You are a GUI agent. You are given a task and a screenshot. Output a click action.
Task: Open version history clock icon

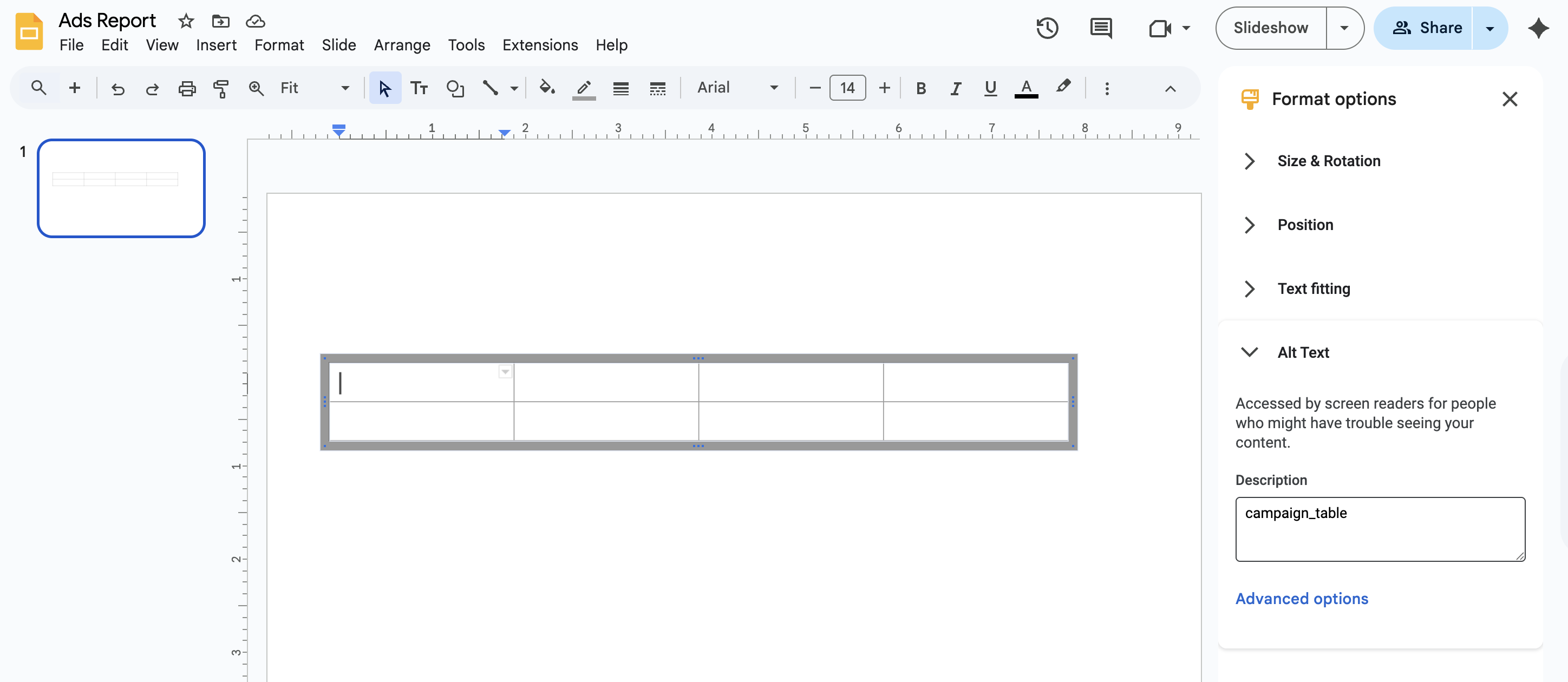[1047, 28]
